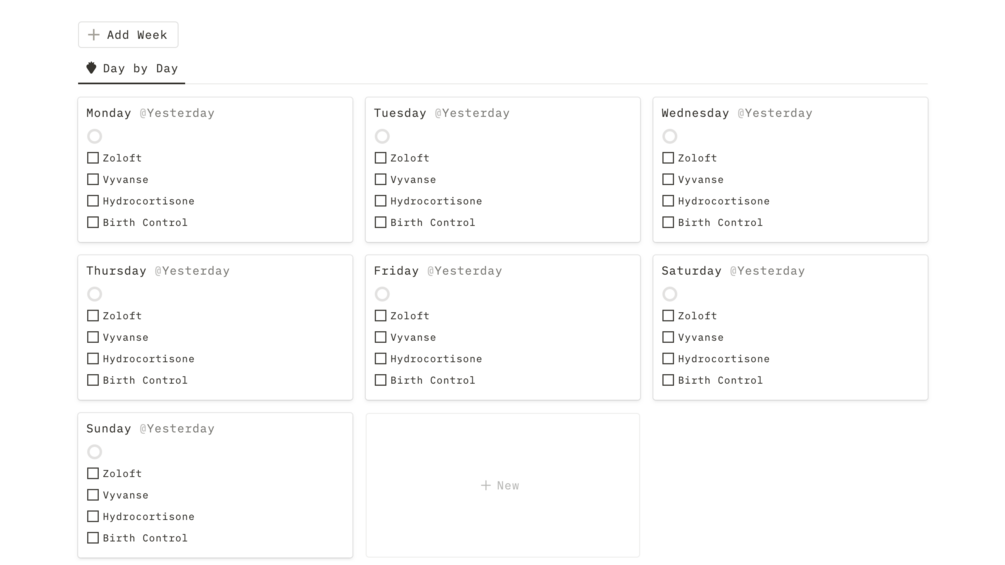Viewport: 1005px width, 565px height.
Task: Click the @Yesterday date on Monday
Action: point(177,113)
